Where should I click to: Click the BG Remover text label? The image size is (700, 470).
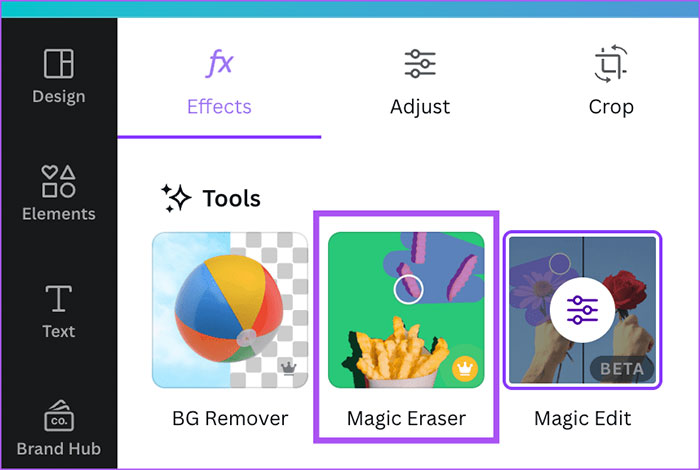coord(230,419)
